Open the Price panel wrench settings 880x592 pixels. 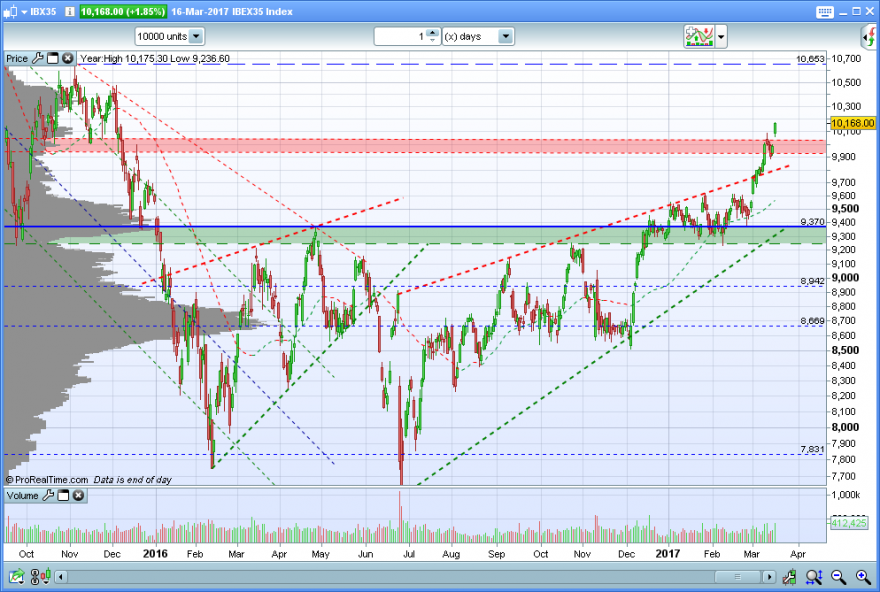(x=38, y=58)
